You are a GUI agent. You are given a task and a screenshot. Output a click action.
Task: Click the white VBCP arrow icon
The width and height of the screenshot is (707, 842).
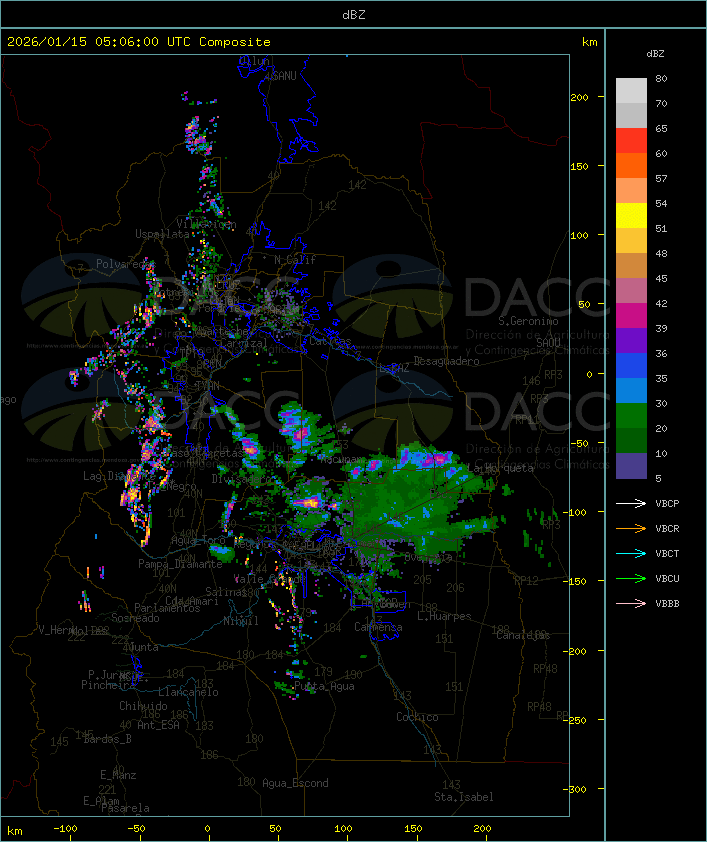click(631, 503)
